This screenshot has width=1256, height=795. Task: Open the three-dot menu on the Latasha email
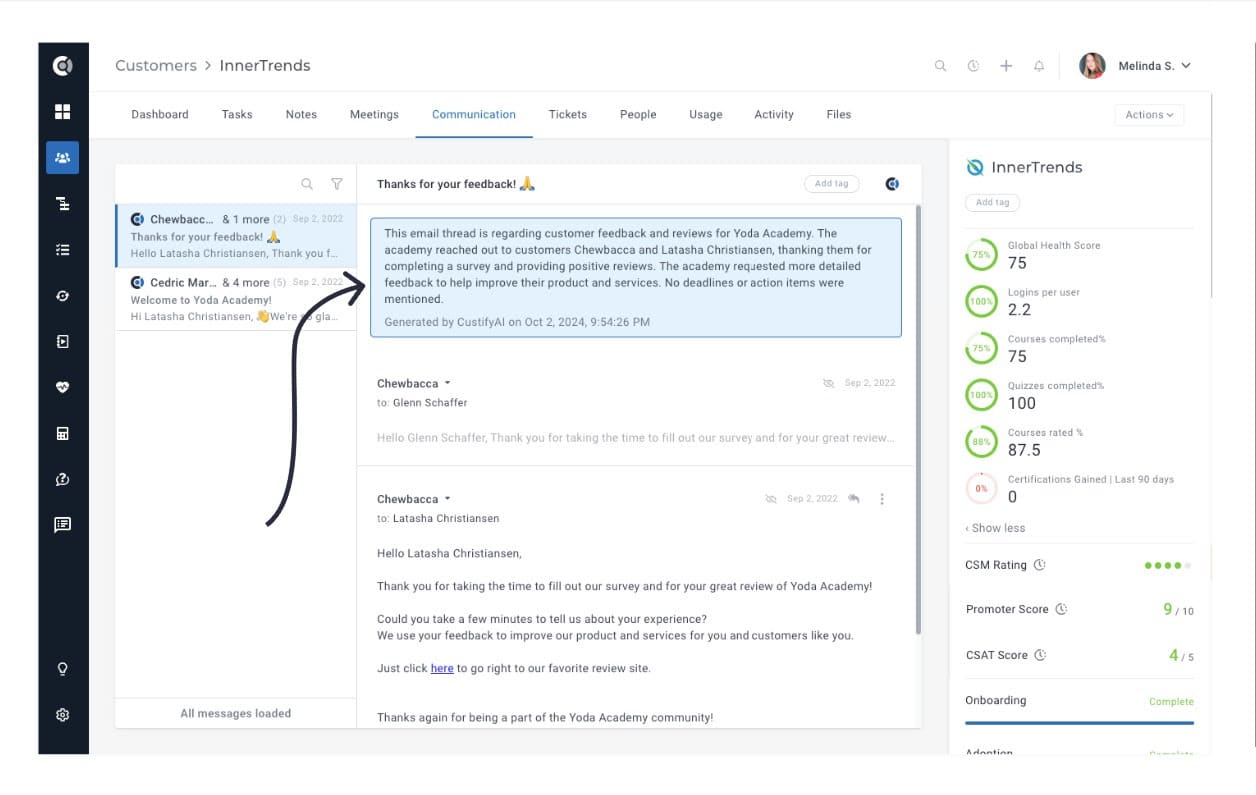[881, 499]
